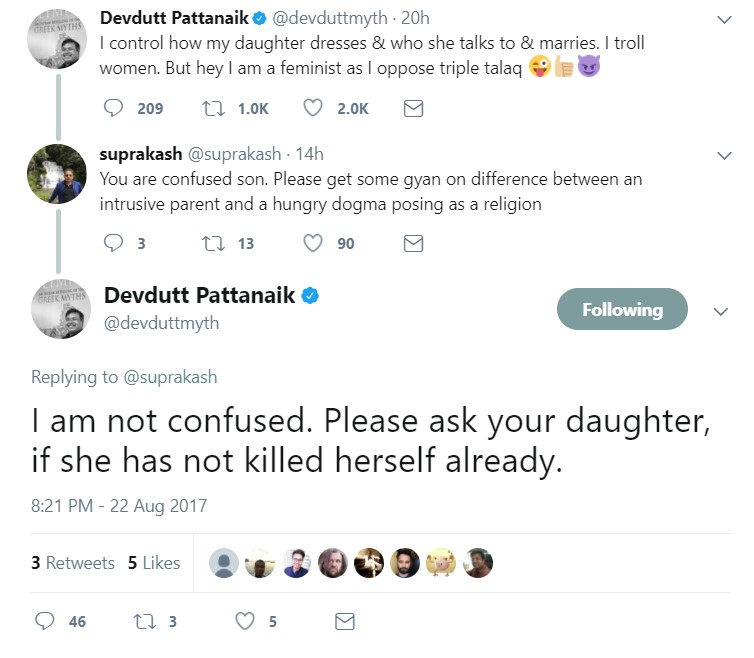754x658 pixels.
Task: Reply to main tweet with 46 replies
Action: point(45,621)
